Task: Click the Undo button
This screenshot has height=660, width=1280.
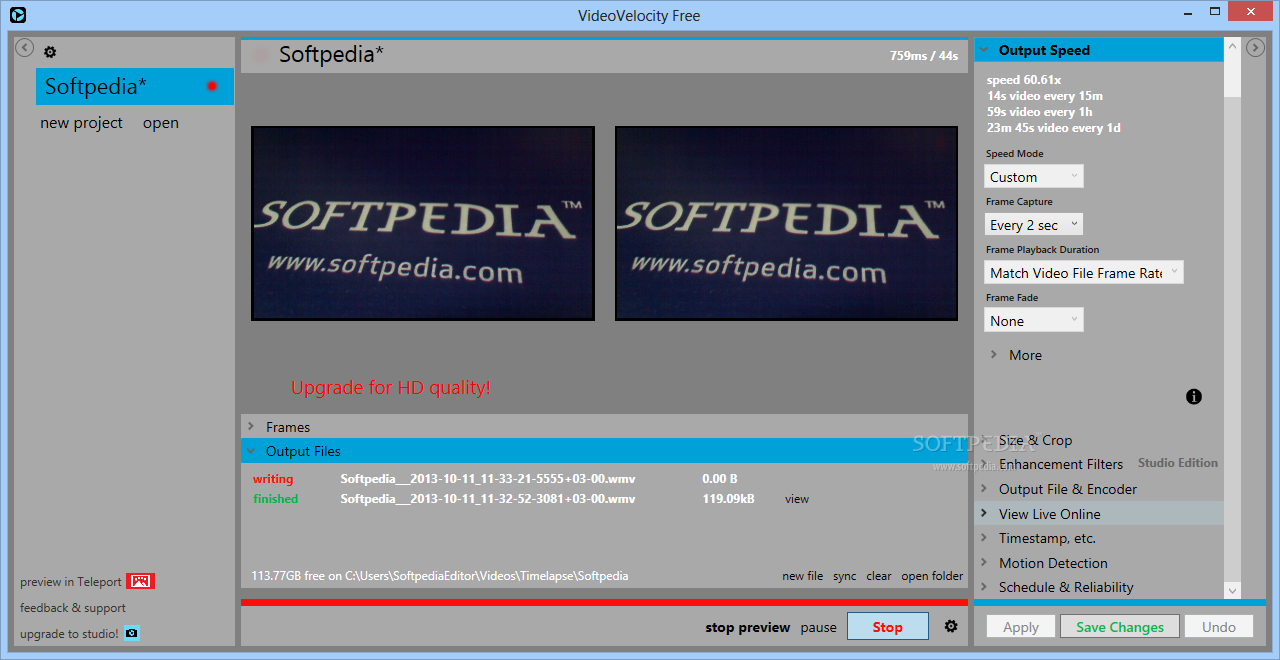Action: point(1219,627)
